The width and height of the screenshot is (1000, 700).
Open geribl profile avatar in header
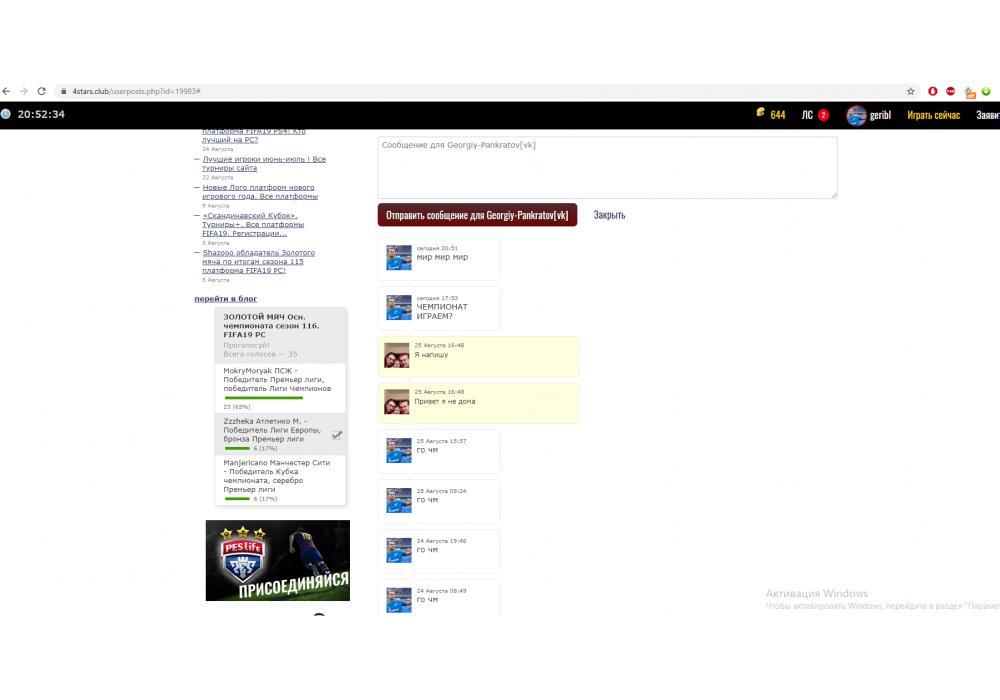click(x=856, y=115)
